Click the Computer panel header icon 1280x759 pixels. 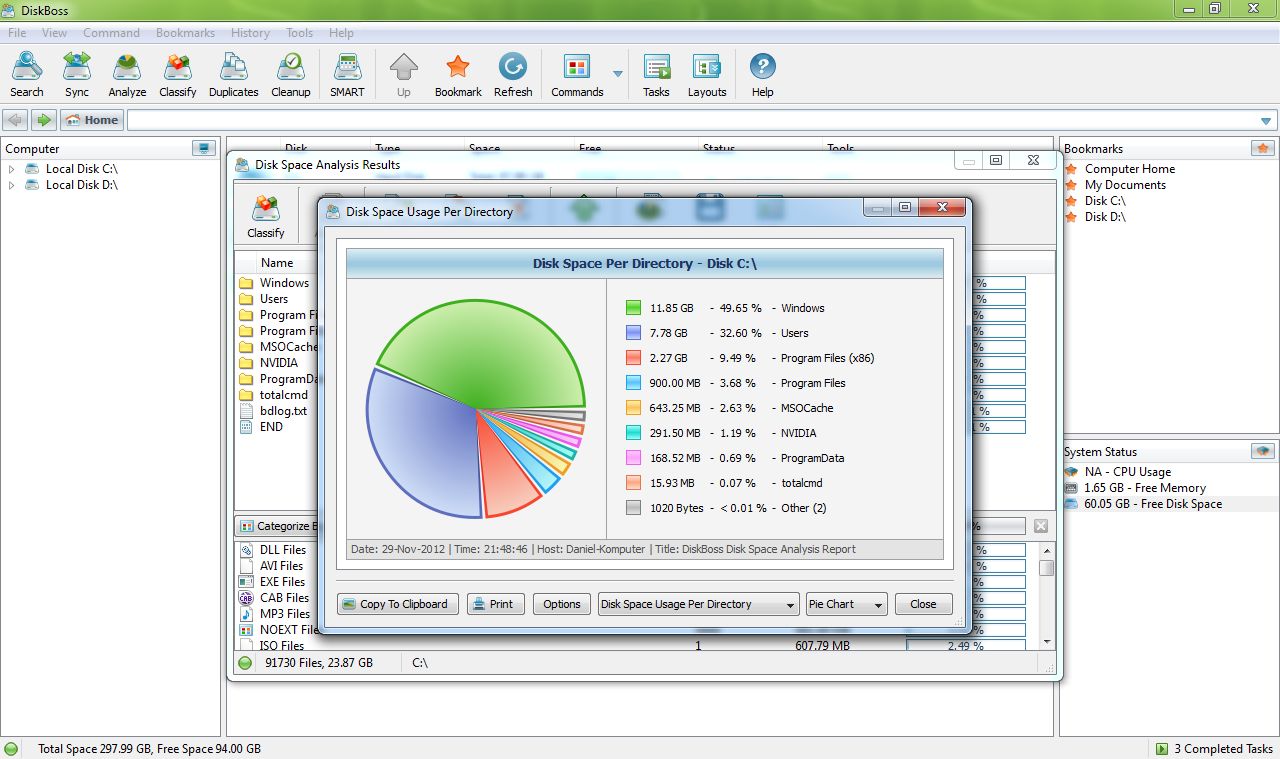[204, 148]
